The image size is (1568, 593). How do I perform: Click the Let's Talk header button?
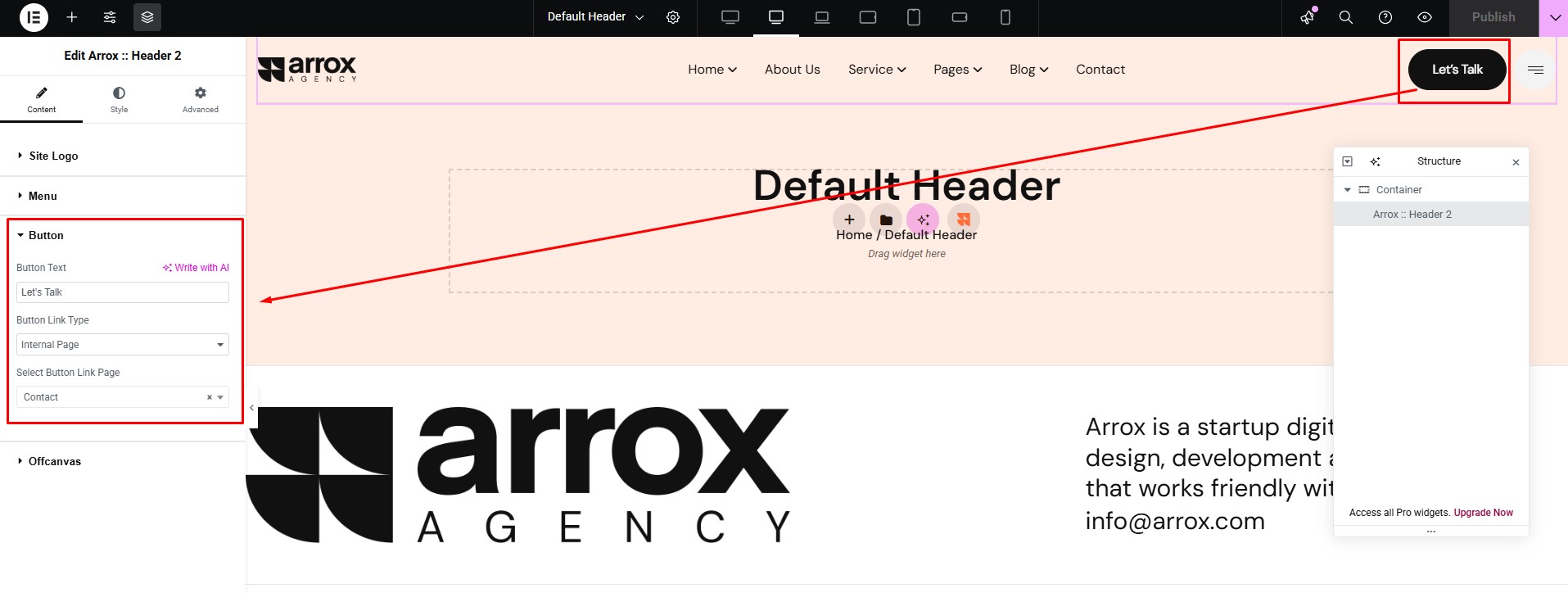point(1457,70)
